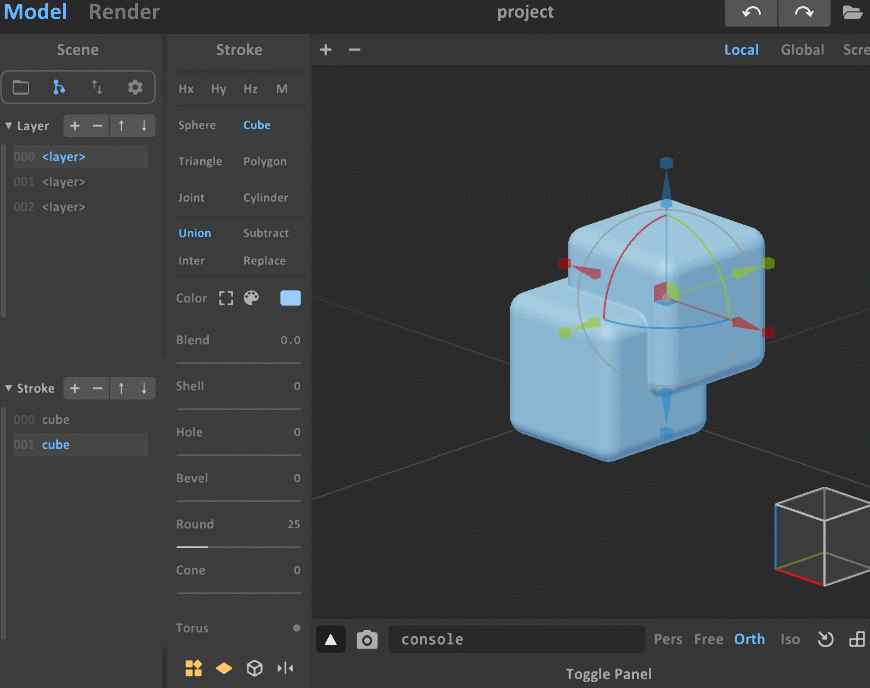Toggle the Hx mirror option
870x688 pixels.
(186, 89)
